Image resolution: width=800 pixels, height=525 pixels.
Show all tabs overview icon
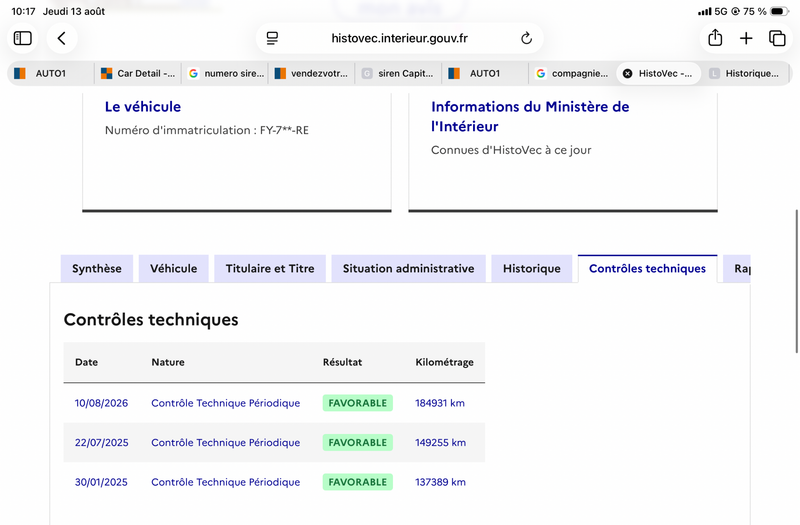coord(777,38)
